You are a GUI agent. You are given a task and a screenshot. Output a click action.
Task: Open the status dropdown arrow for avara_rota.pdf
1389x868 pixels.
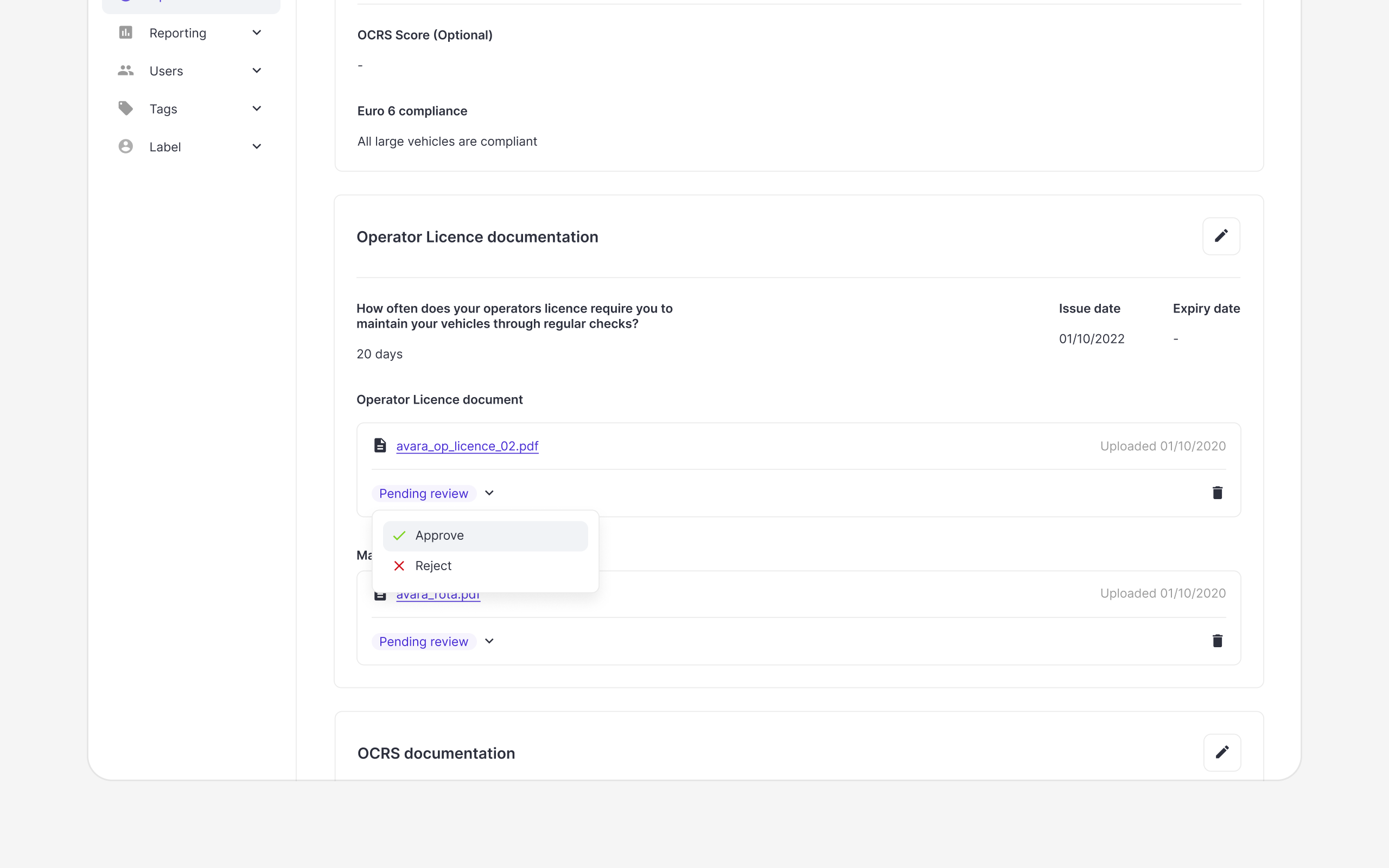(x=489, y=641)
